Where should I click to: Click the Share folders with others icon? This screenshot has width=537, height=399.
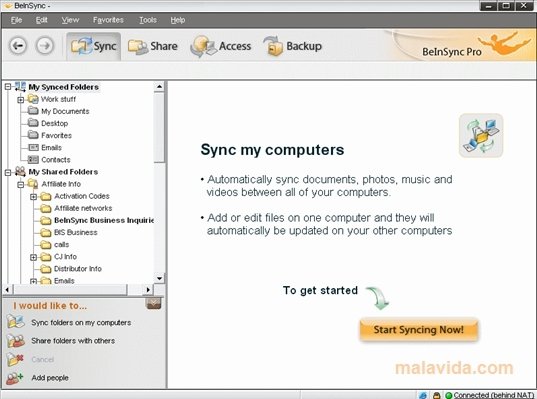[15, 340]
